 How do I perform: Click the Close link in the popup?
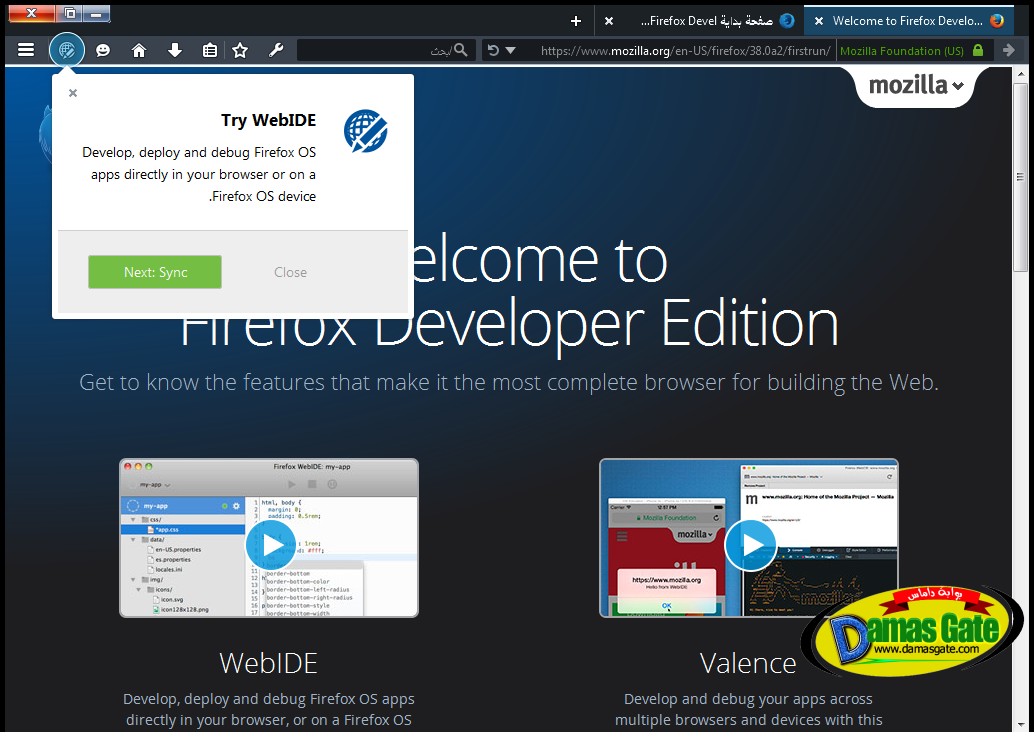pos(290,272)
